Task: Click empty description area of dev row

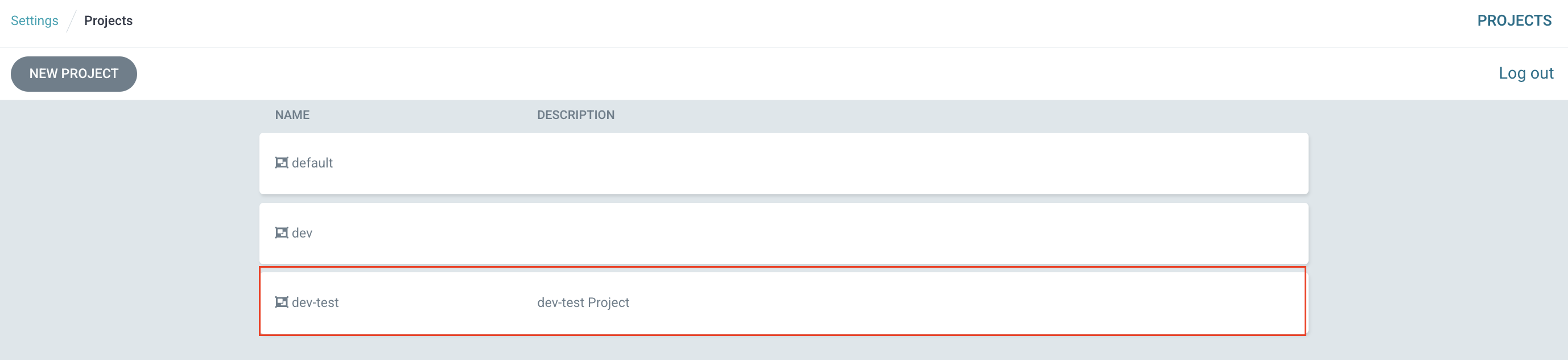Action: (913, 234)
